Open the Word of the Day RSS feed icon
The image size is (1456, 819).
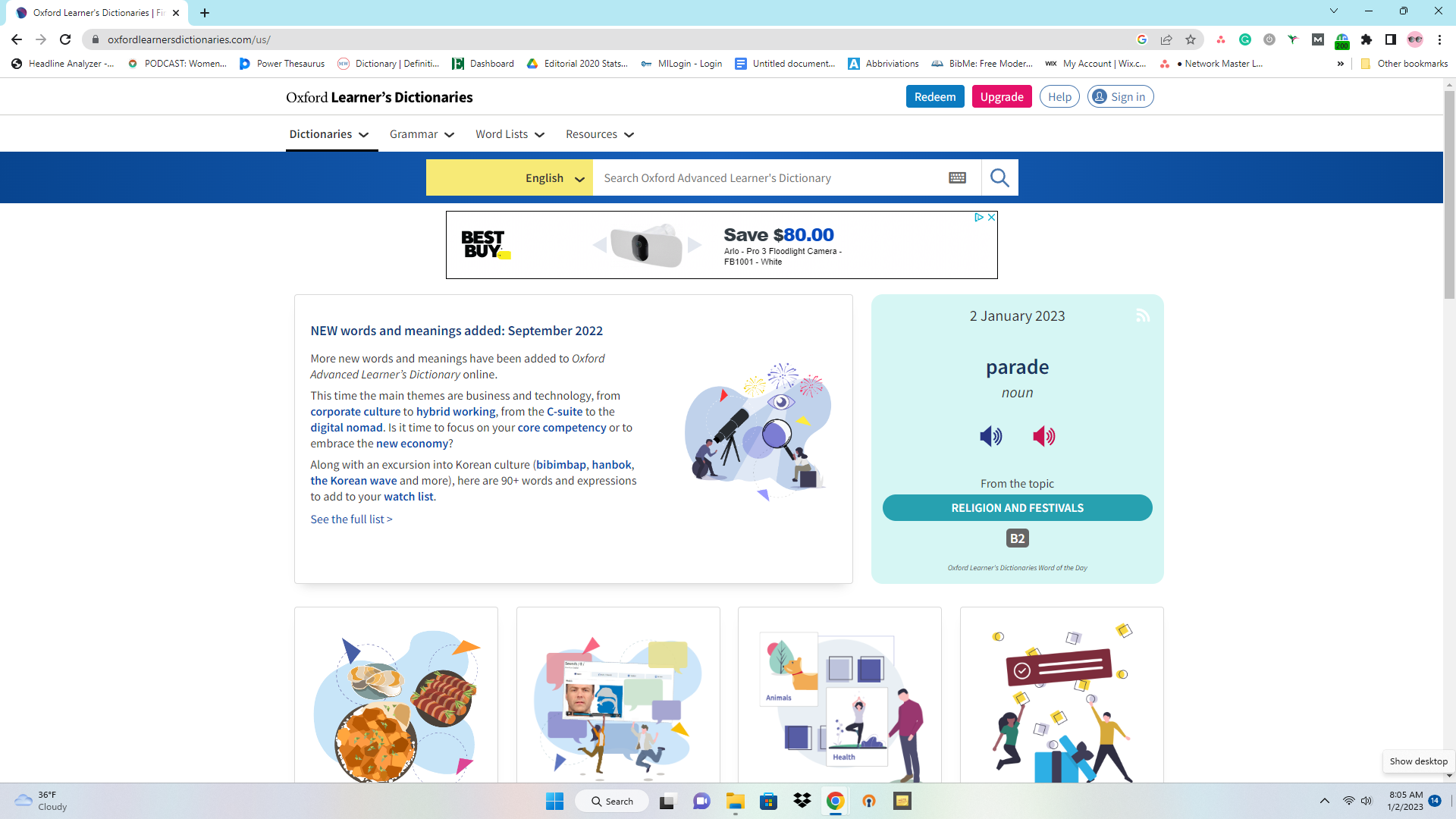point(1143,315)
